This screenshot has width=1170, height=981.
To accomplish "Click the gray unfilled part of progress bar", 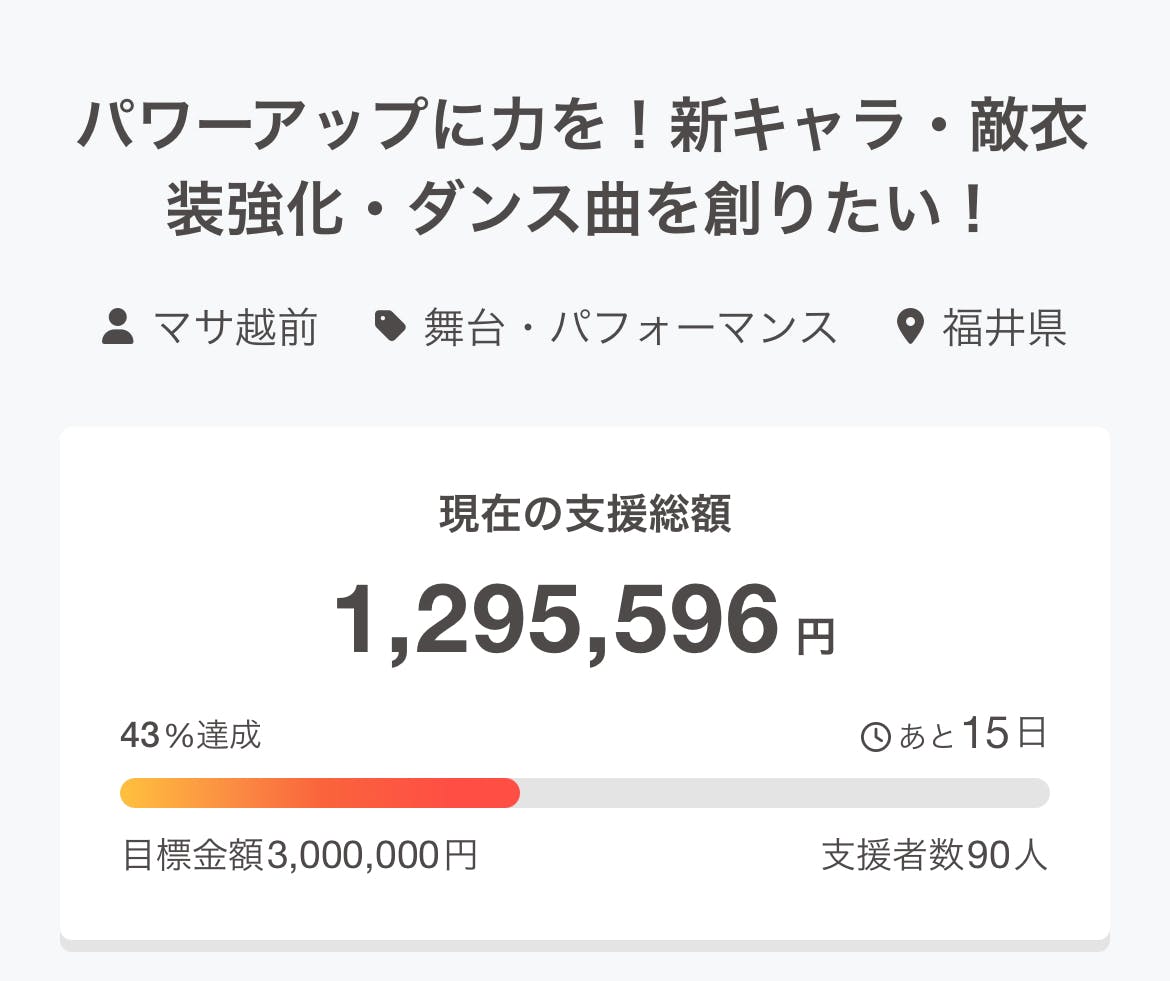I will point(785,793).
